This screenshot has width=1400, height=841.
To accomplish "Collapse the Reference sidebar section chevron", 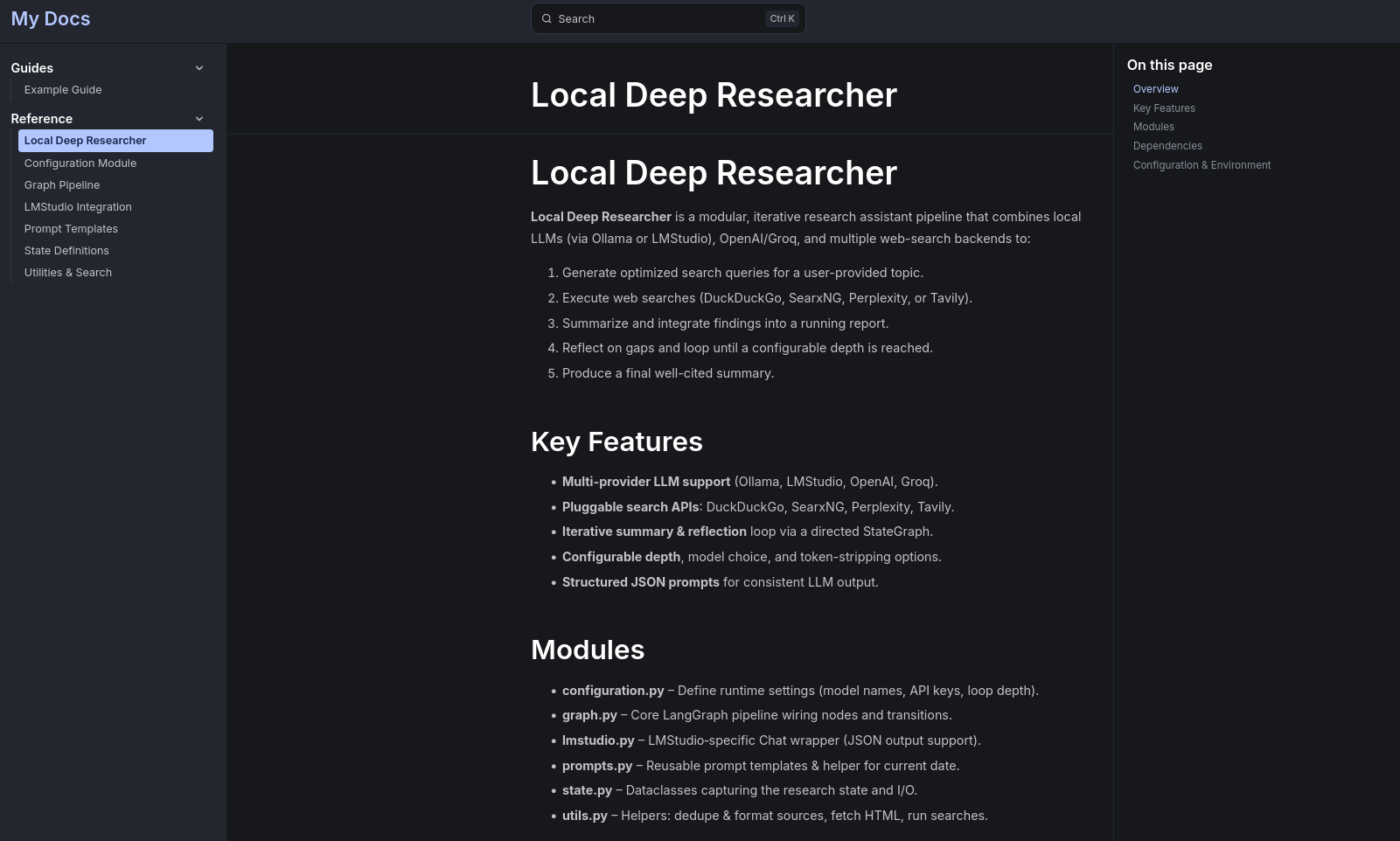I will [199, 119].
